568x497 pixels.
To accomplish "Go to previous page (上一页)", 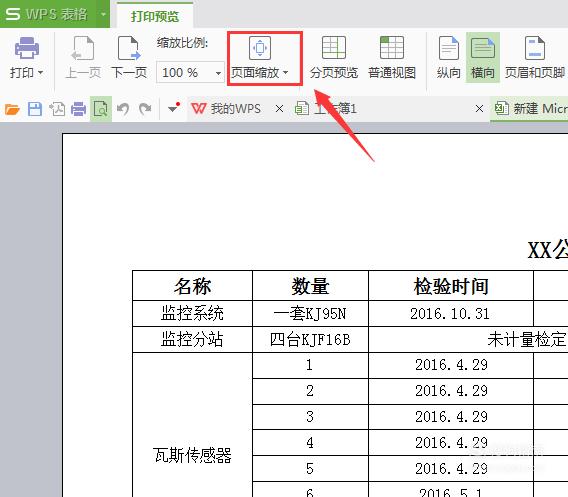I will [x=83, y=58].
